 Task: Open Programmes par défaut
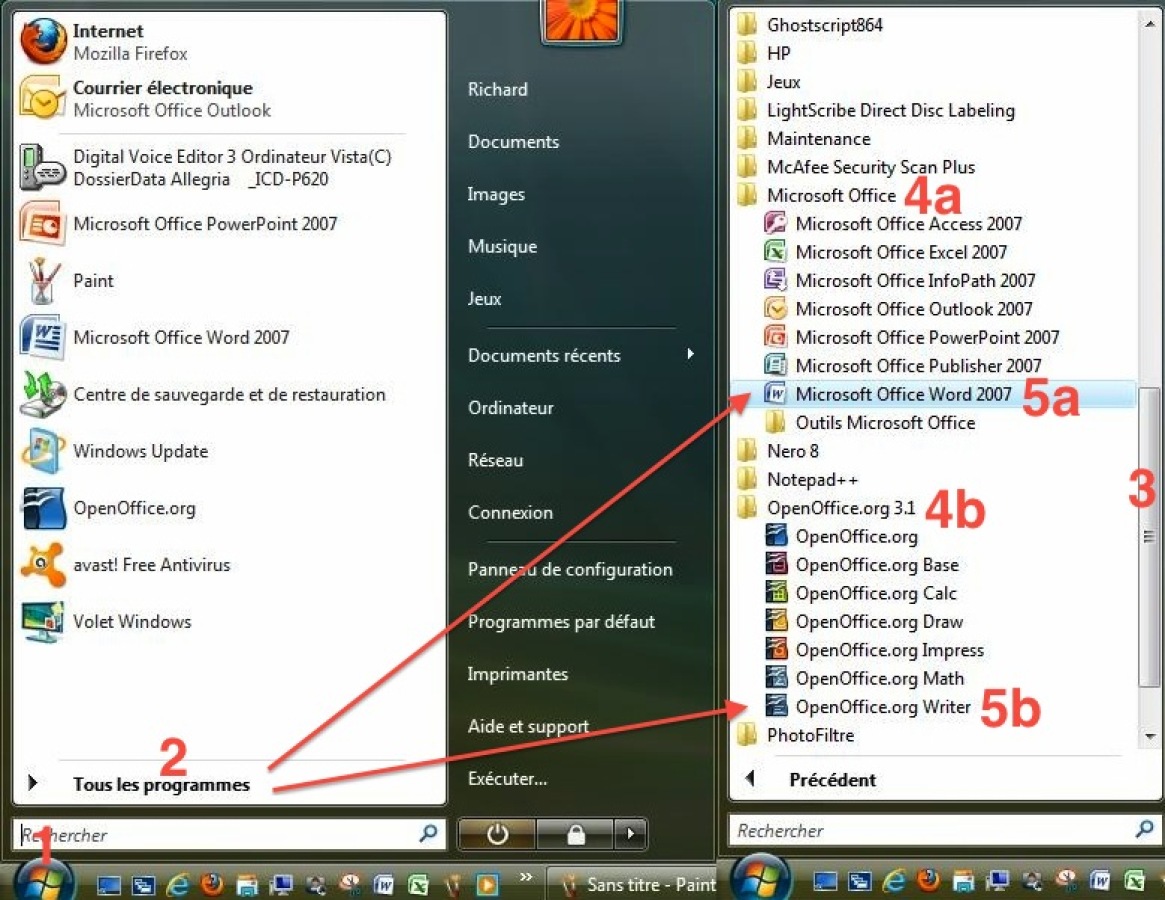(561, 621)
